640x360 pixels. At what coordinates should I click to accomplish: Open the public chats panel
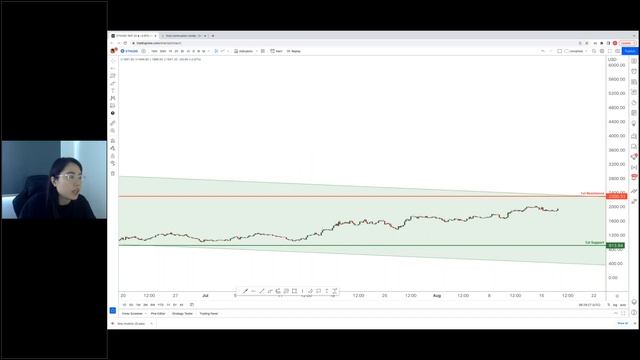[634, 136]
